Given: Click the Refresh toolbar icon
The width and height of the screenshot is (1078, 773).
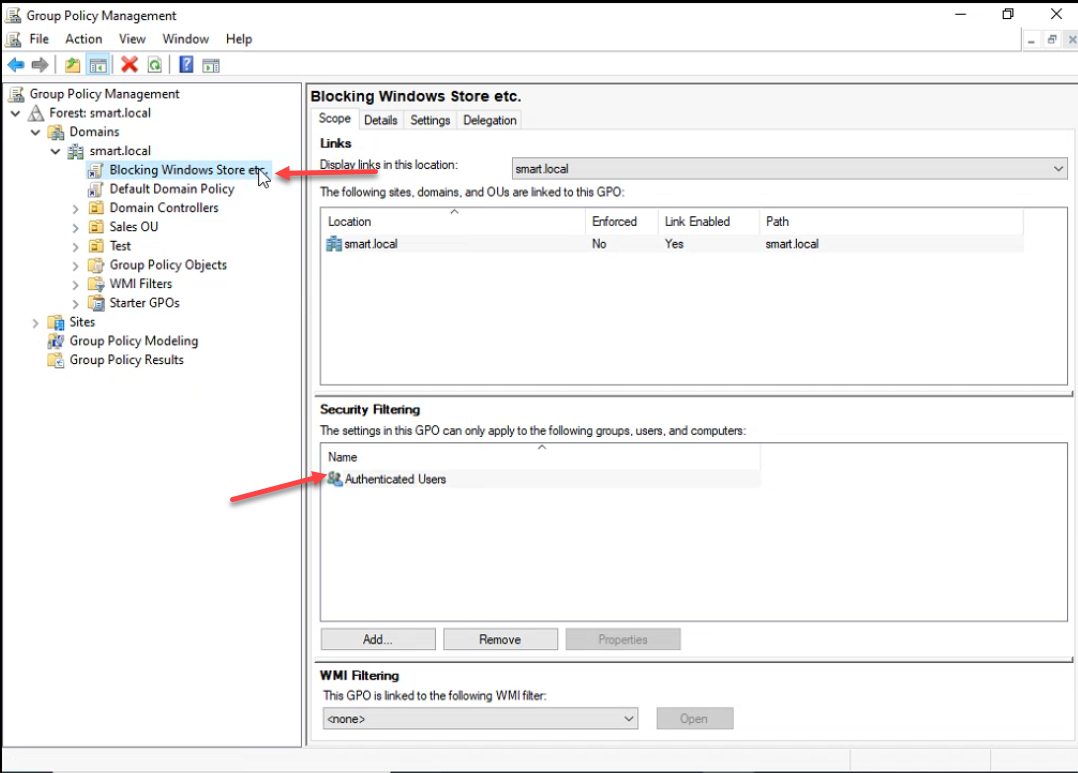Looking at the screenshot, I should [155, 65].
